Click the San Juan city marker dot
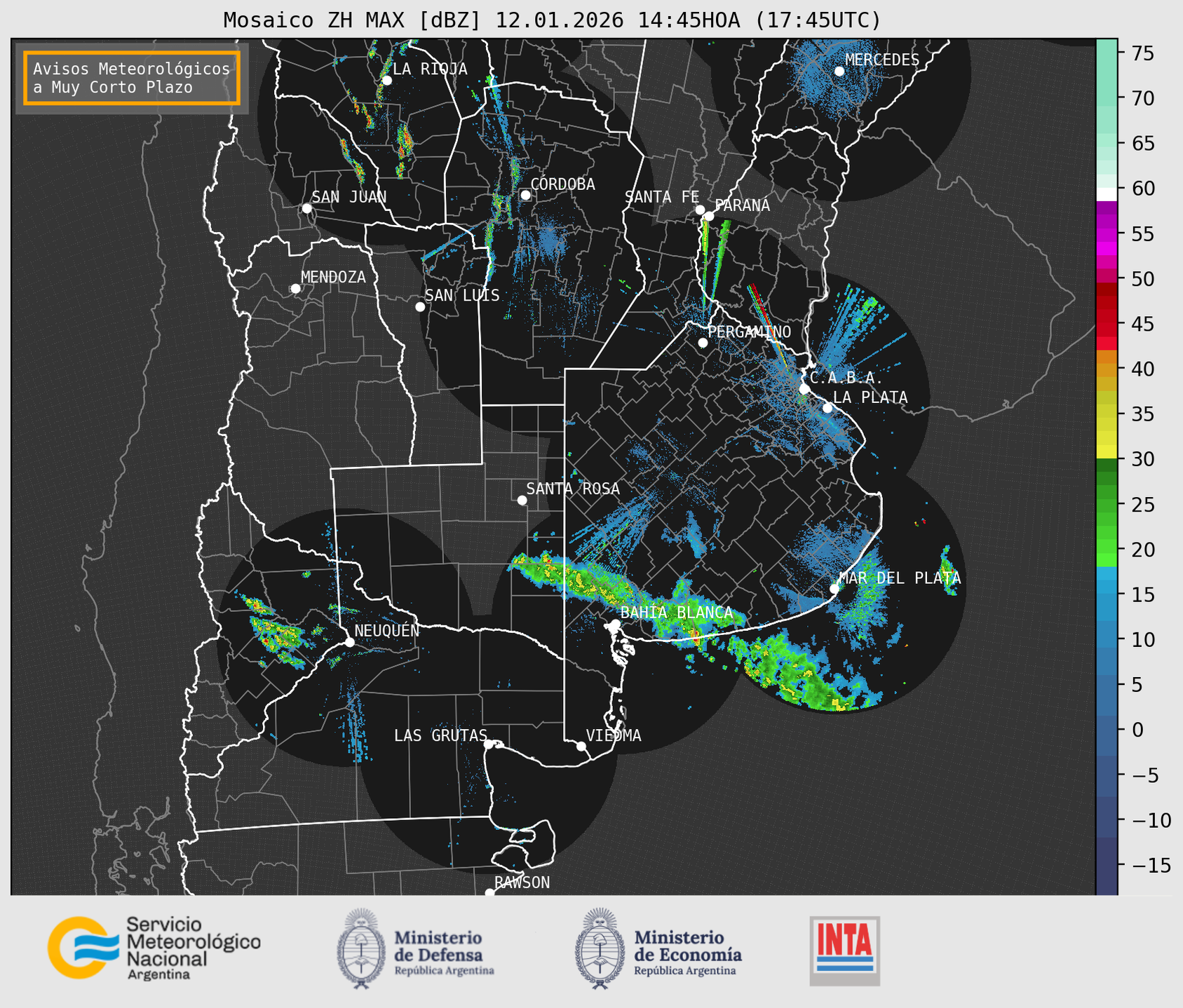Image resolution: width=1183 pixels, height=1008 pixels. coord(306,208)
